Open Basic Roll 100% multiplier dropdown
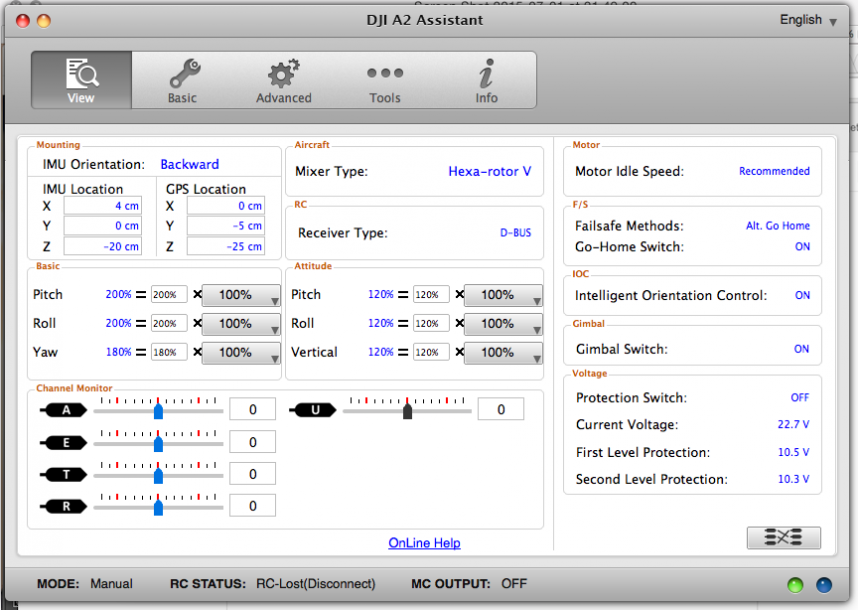 241,324
